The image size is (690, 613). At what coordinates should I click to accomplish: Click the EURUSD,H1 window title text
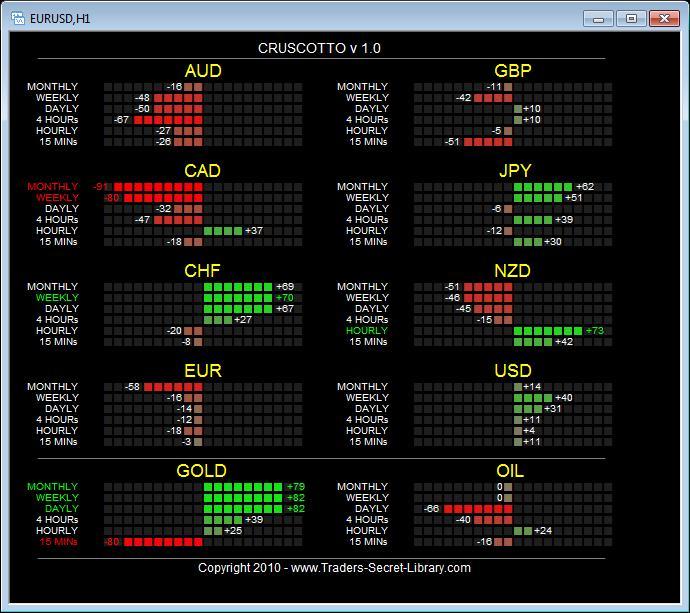click(60, 19)
